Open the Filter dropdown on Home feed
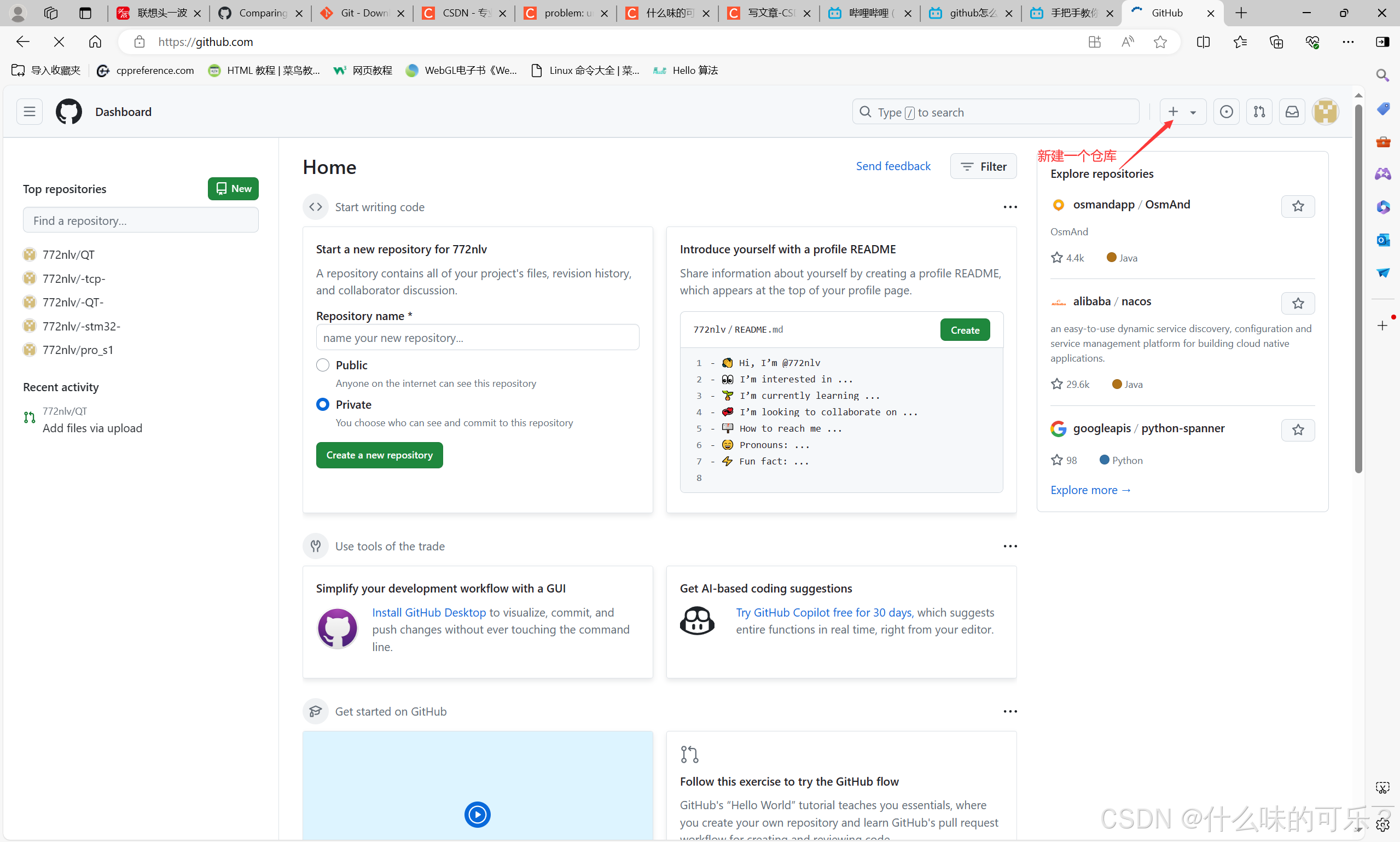The height and width of the screenshot is (842, 1400). coord(983,166)
